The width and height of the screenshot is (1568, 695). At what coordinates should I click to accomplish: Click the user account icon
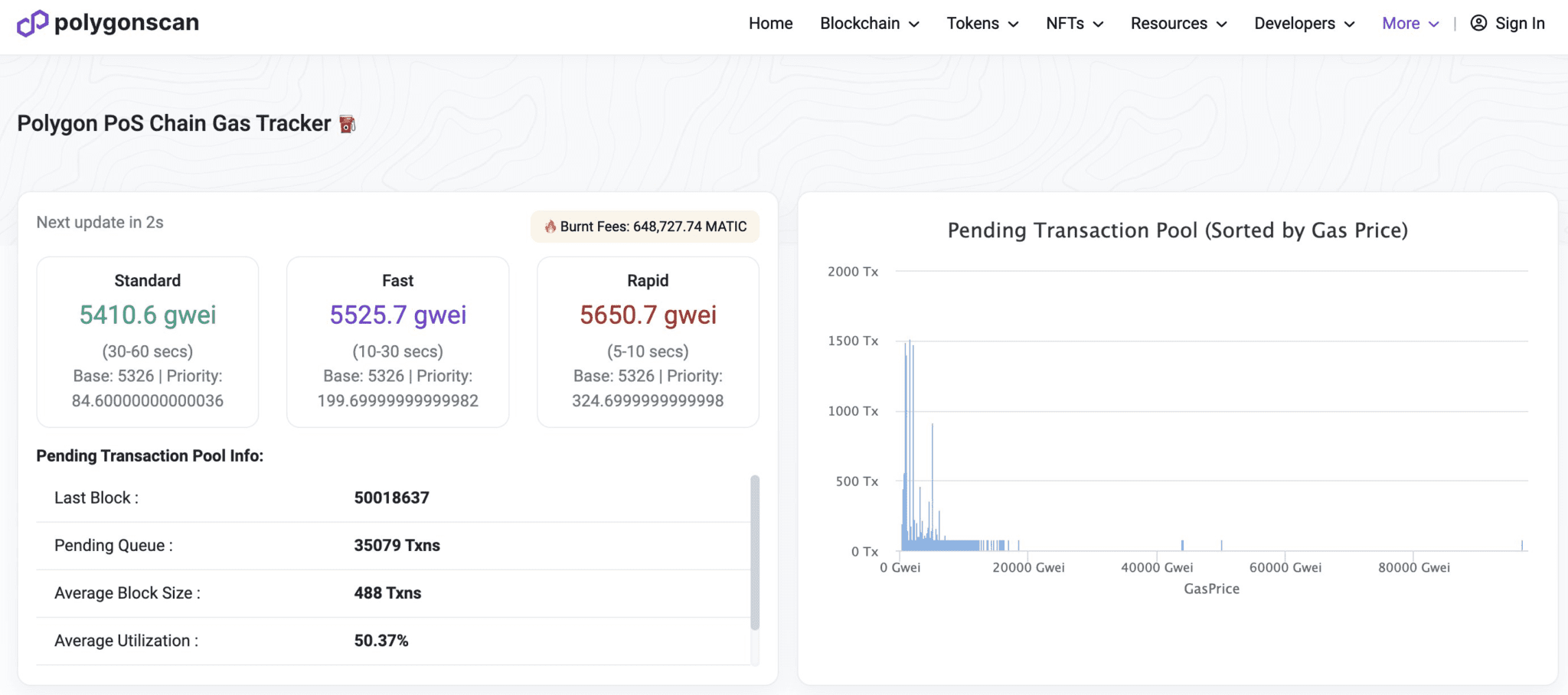[x=1478, y=24]
